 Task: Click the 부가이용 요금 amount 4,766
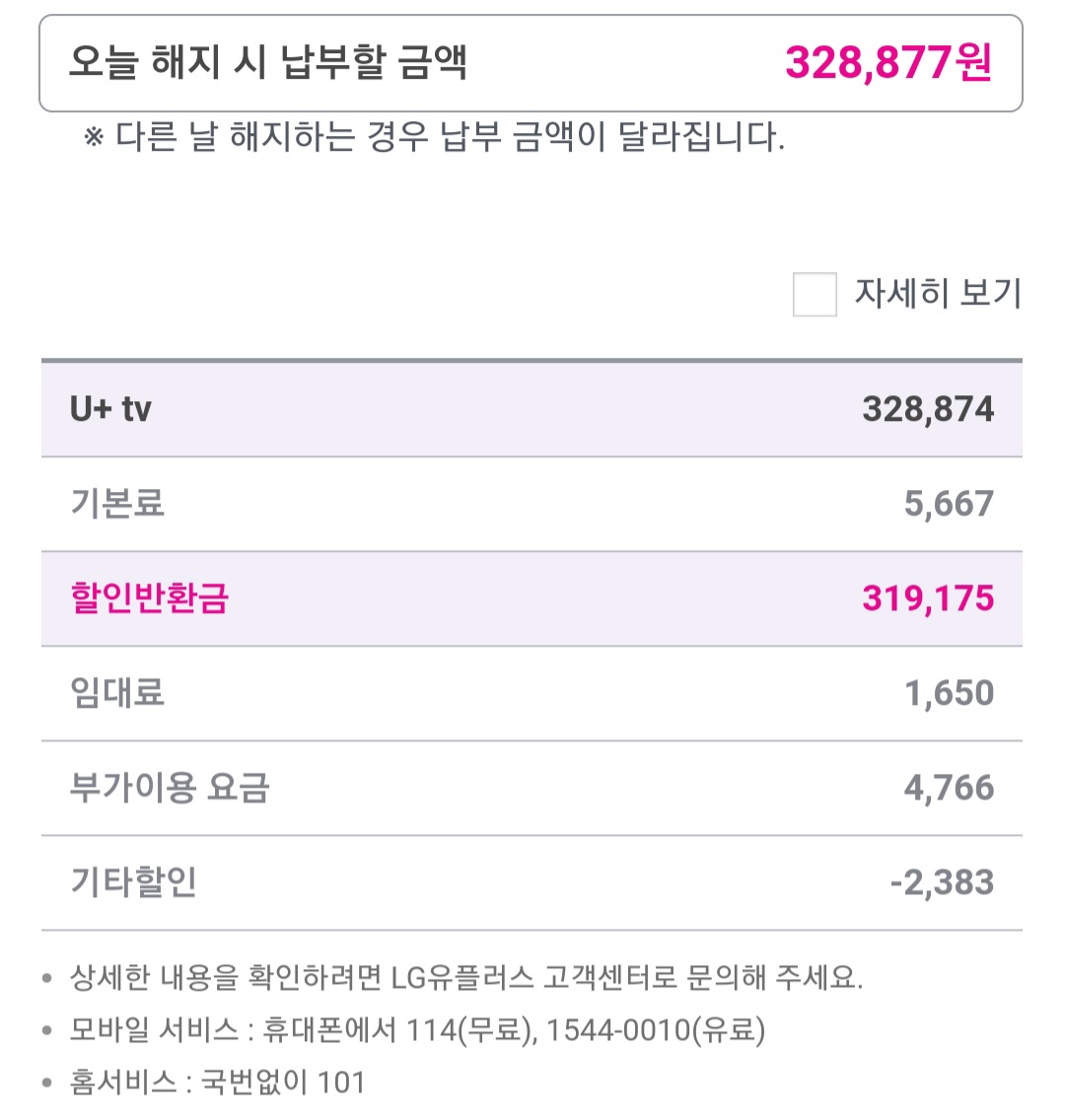tap(949, 788)
